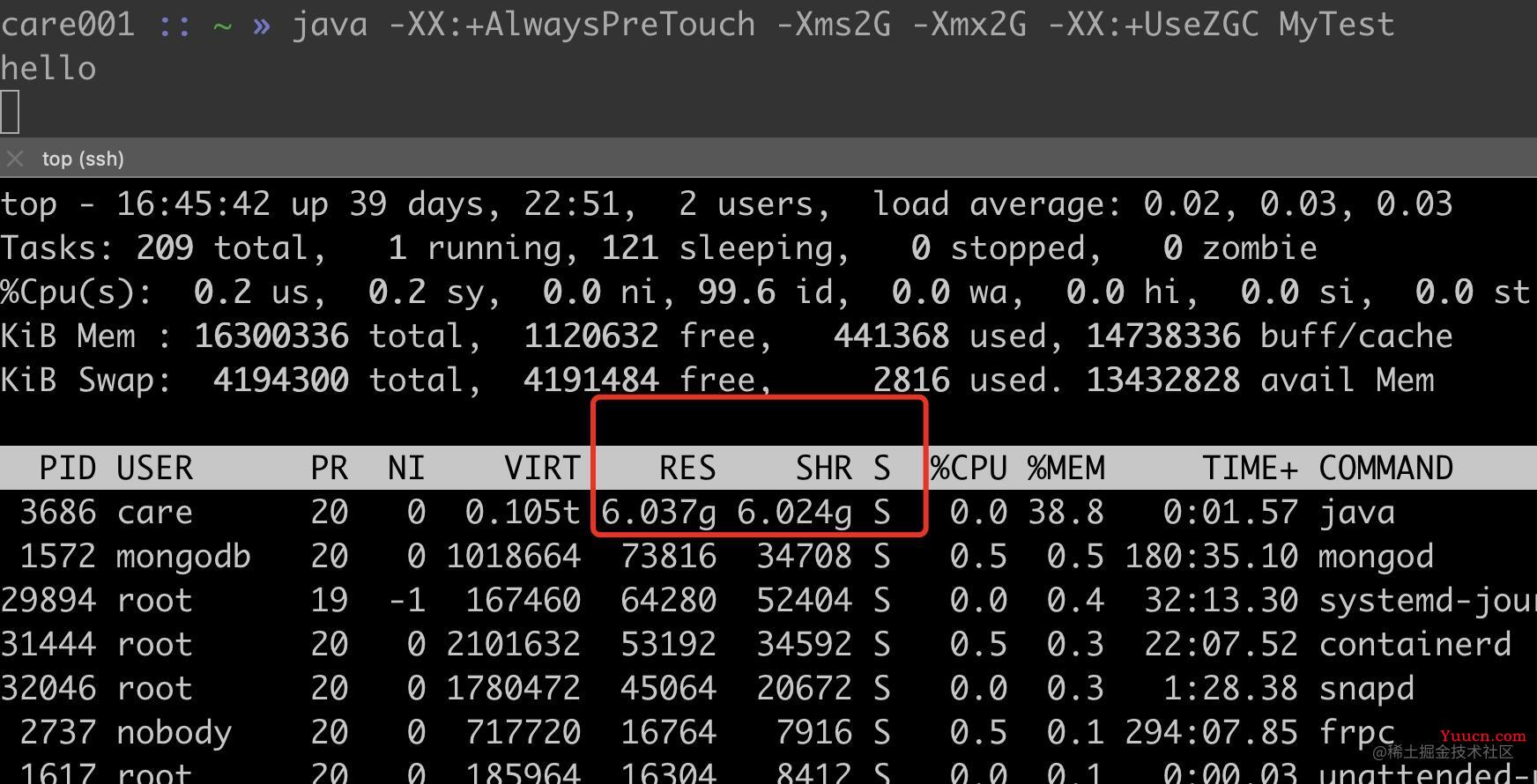Click the mongodb user name
This screenshot has height=784, width=1537.
click(x=183, y=558)
